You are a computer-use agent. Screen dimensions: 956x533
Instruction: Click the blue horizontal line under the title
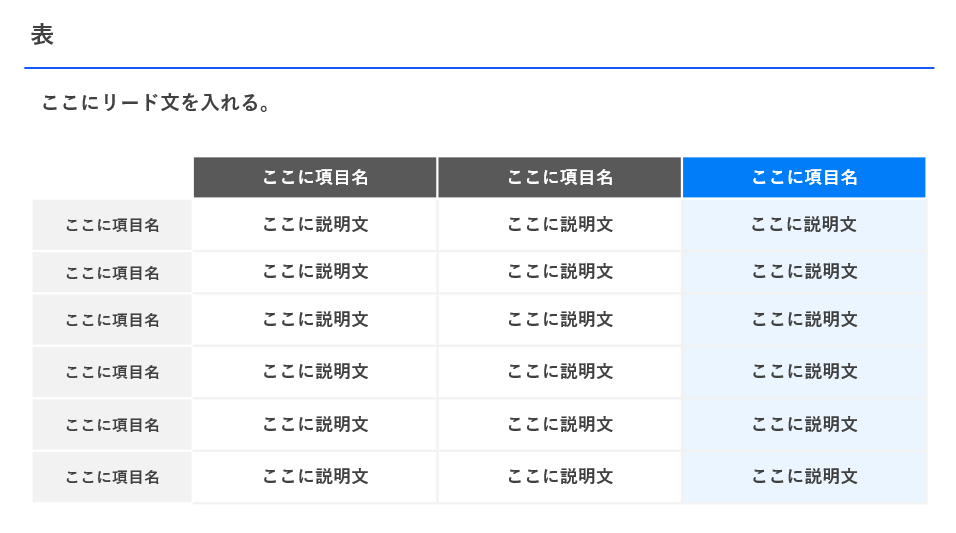coord(479,68)
